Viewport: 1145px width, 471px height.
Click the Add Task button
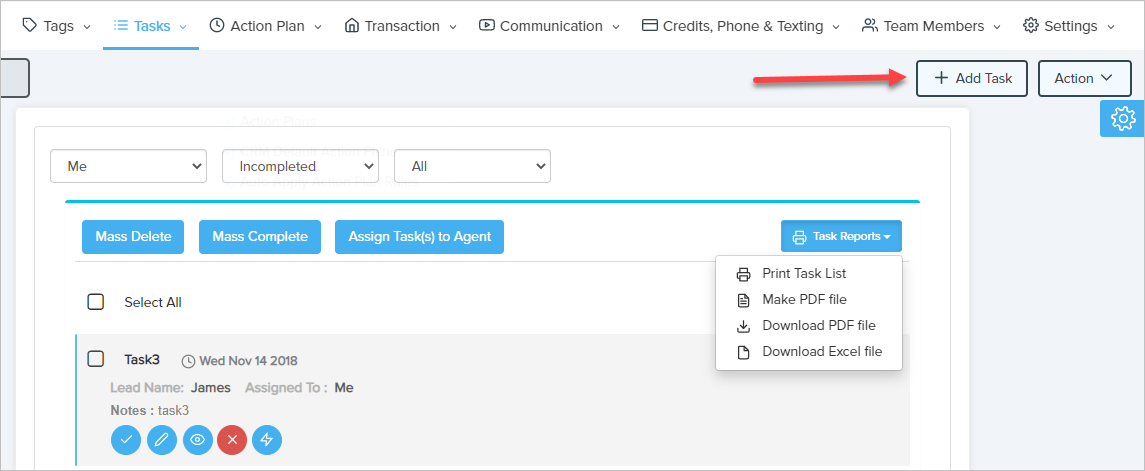coord(971,78)
